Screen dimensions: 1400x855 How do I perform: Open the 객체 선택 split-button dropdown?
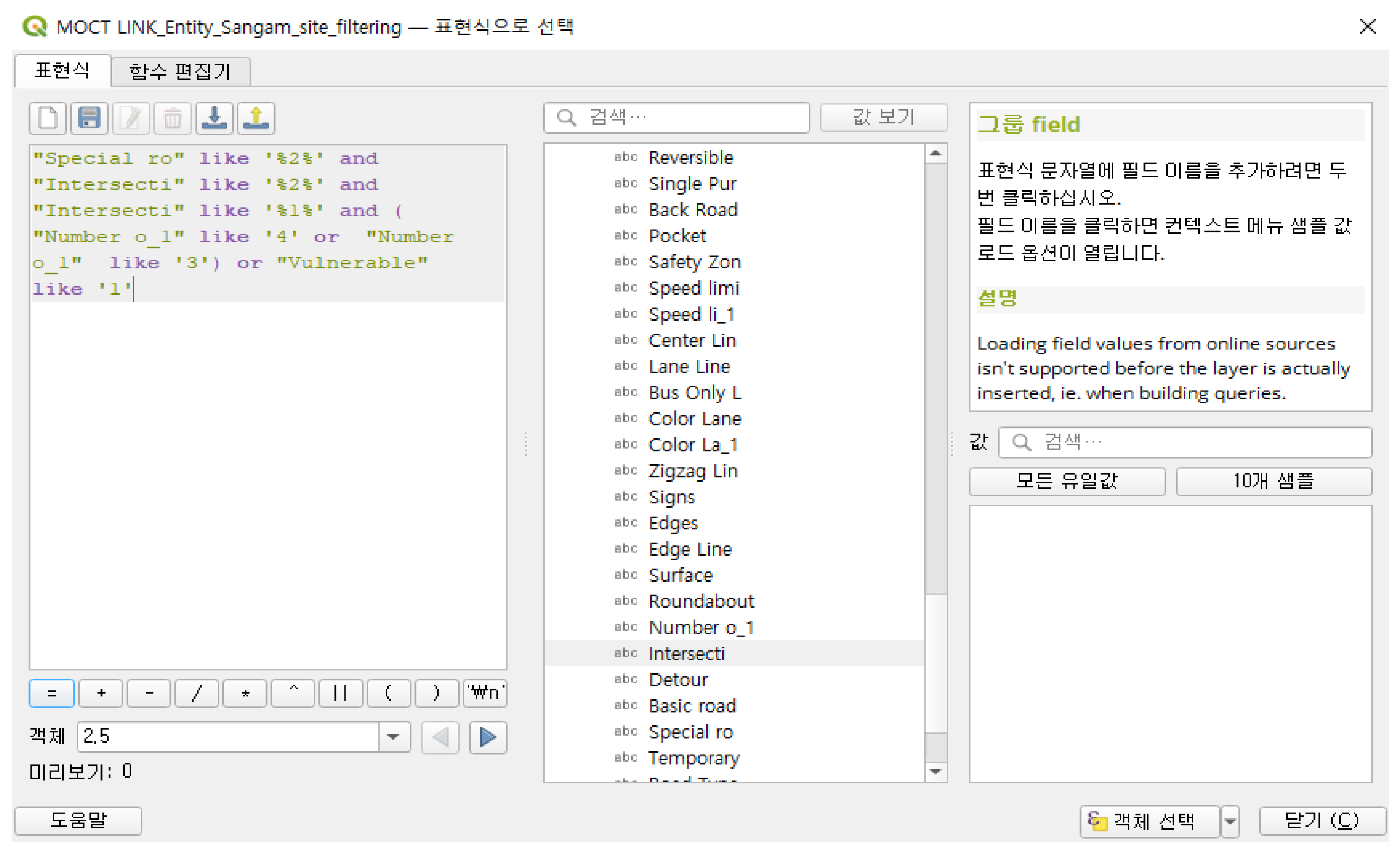click(1230, 820)
